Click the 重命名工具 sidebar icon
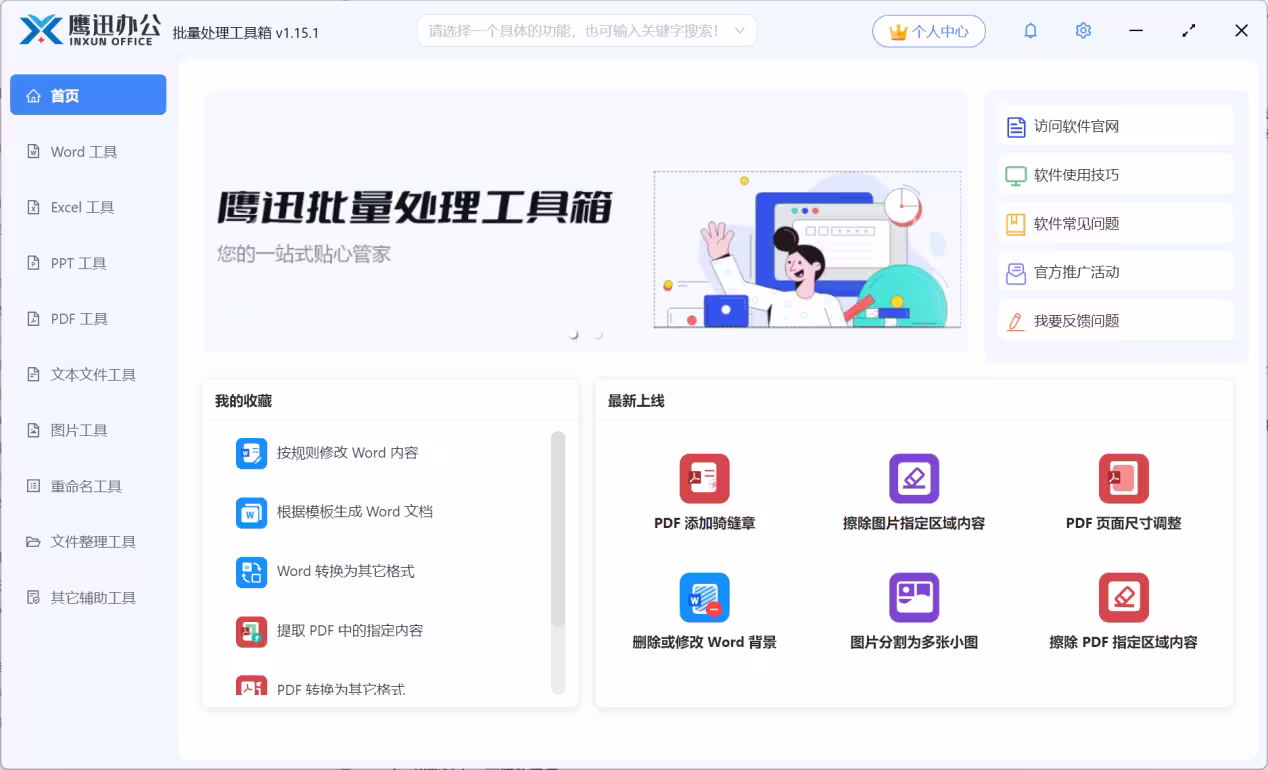1268x770 pixels. pyautogui.click(x=33, y=487)
